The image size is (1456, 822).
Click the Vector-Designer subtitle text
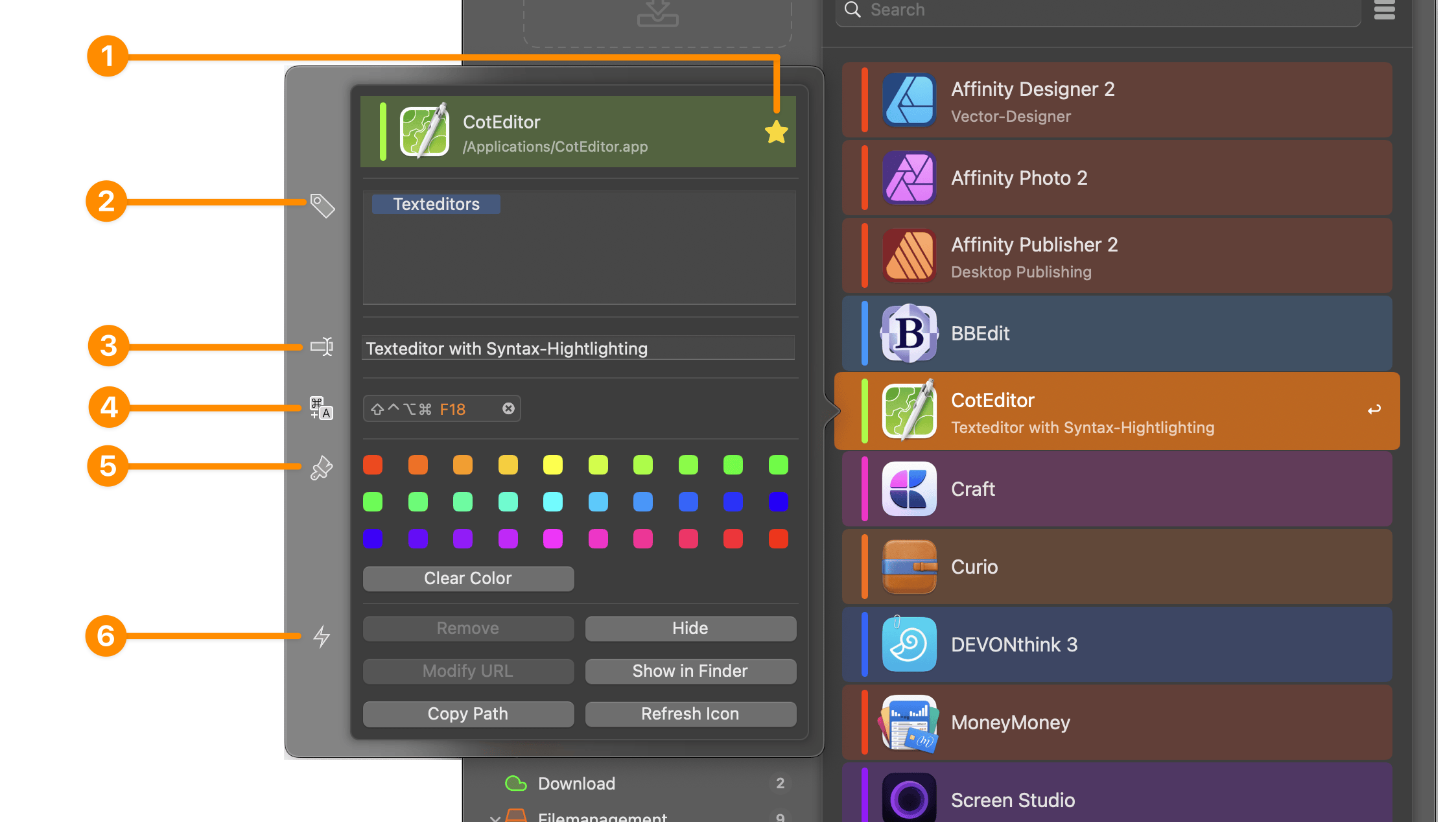(x=1011, y=116)
